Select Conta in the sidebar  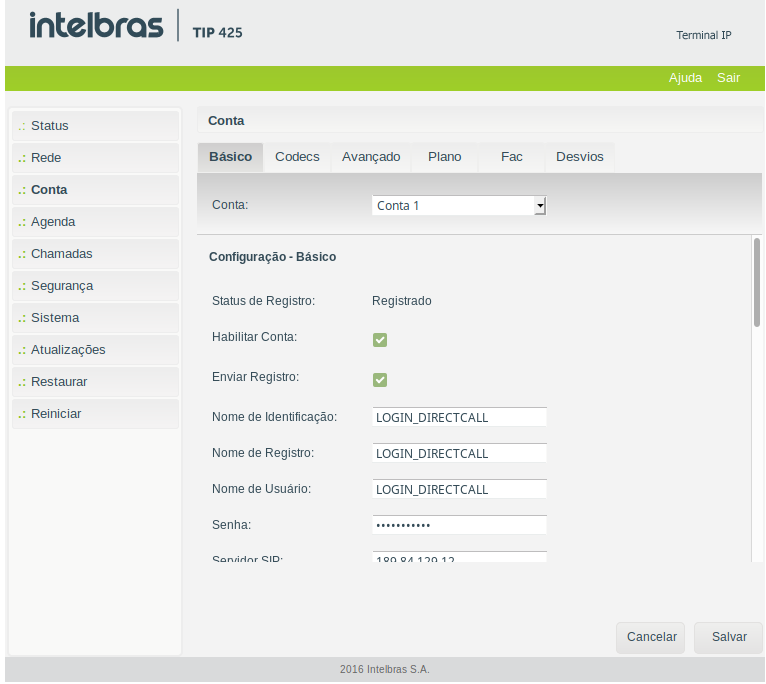tap(96, 190)
